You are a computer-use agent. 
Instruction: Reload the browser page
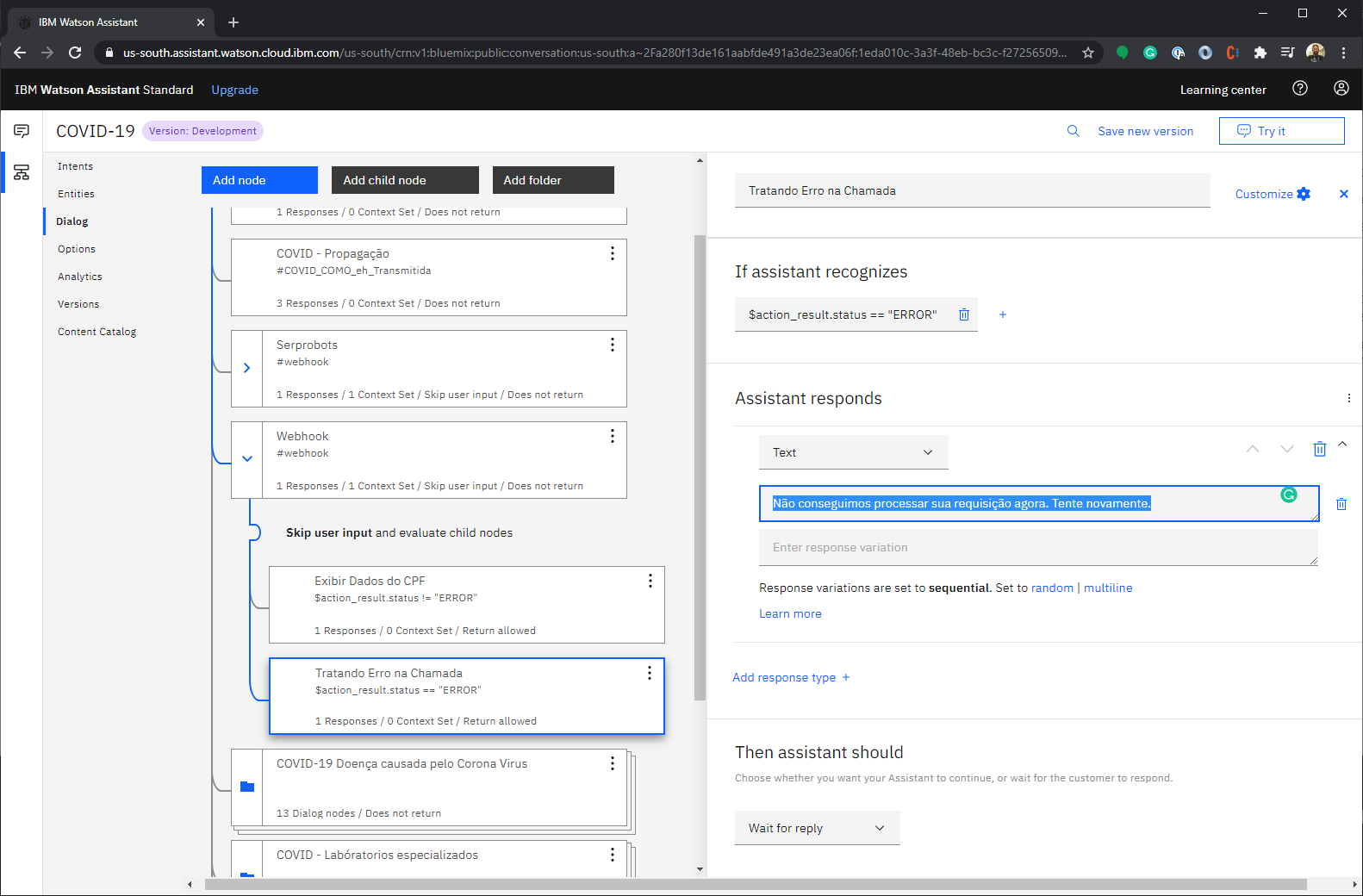coord(75,53)
